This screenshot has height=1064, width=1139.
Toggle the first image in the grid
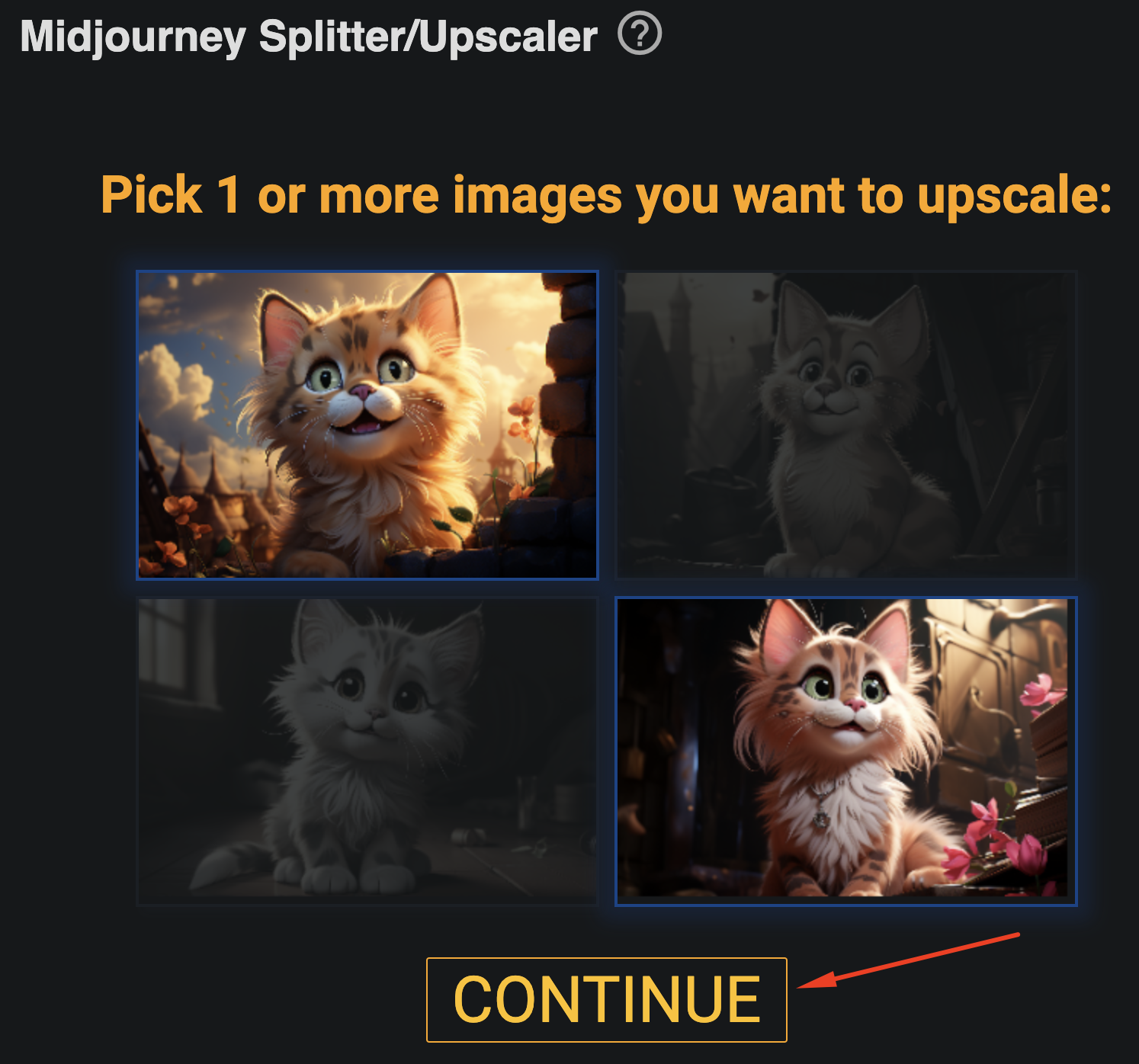click(x=367, y=425)
